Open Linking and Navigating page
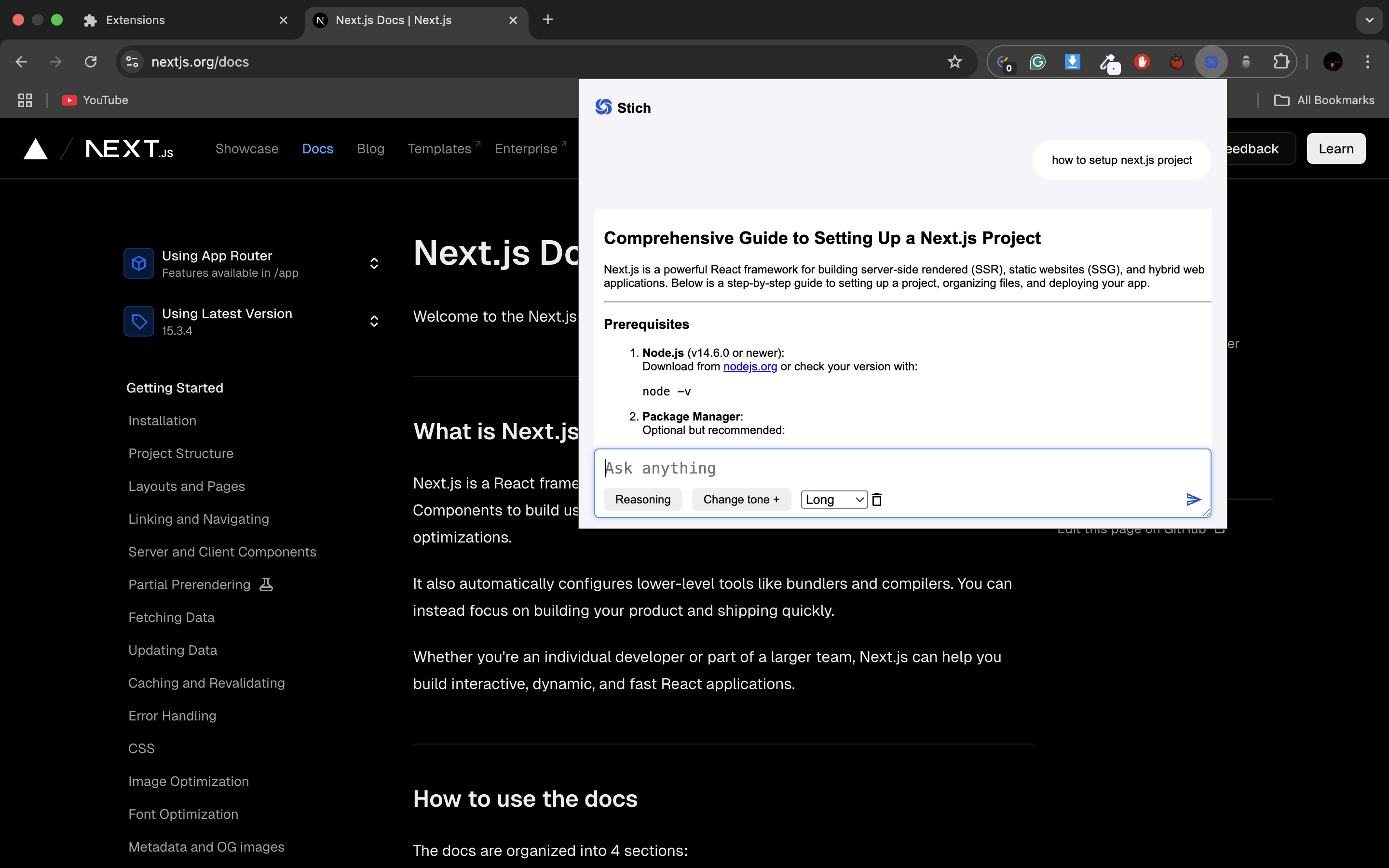 click(199, 519)
